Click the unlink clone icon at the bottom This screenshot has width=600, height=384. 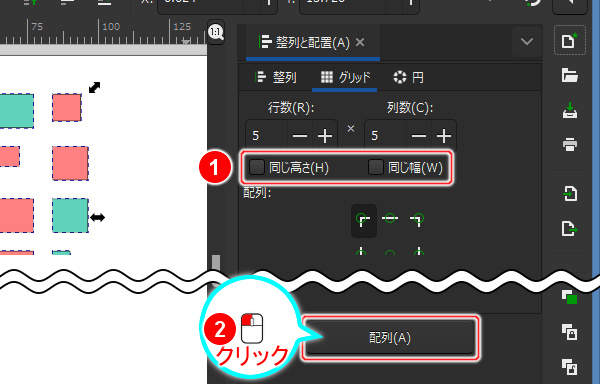pyautogui.click(x=569, y=366)
